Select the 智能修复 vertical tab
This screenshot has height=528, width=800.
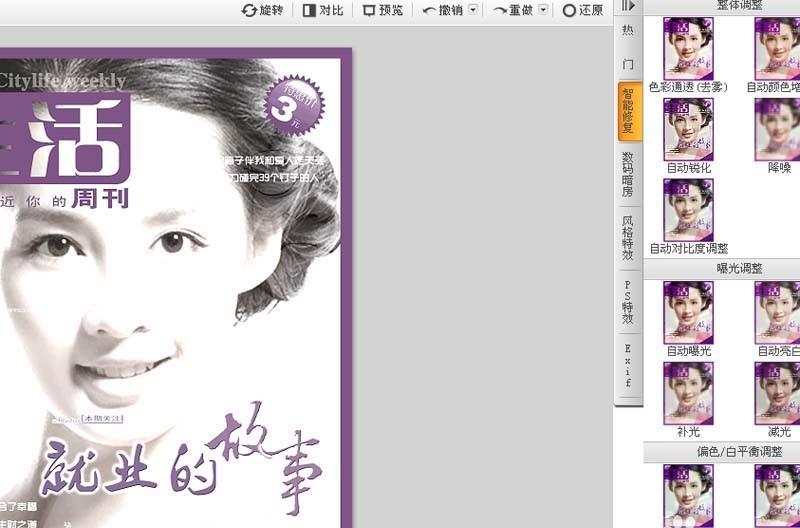(629, 110)
